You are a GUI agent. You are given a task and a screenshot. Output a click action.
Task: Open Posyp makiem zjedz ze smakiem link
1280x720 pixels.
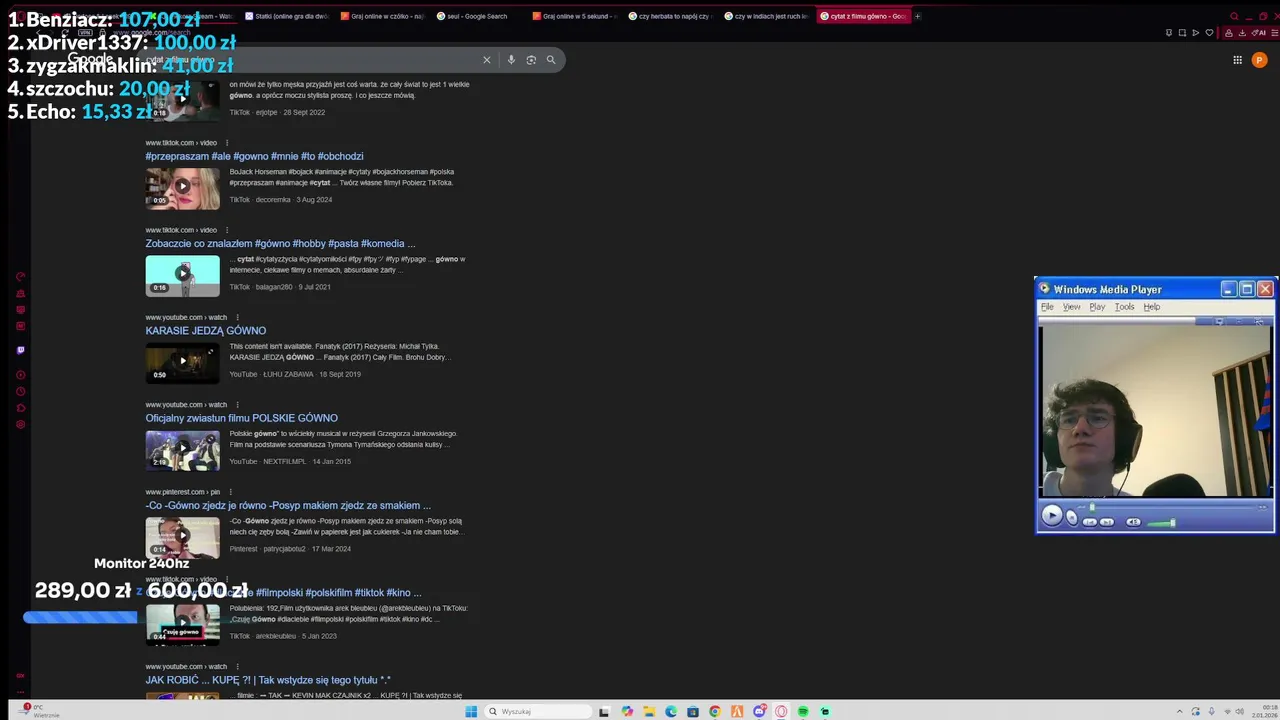pos(288,505)
